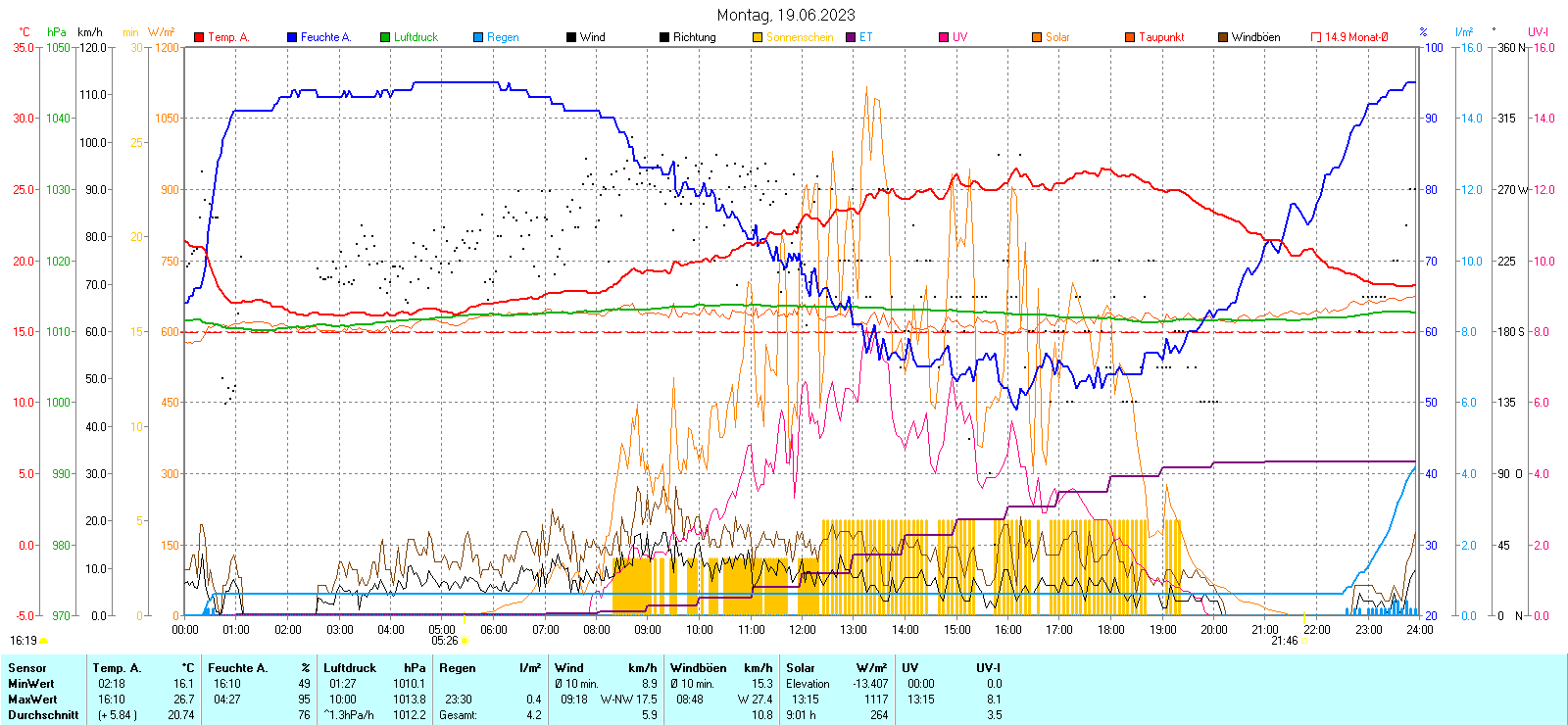
Task: Click the light blue Regen legend square
Action: coord(478,37)
